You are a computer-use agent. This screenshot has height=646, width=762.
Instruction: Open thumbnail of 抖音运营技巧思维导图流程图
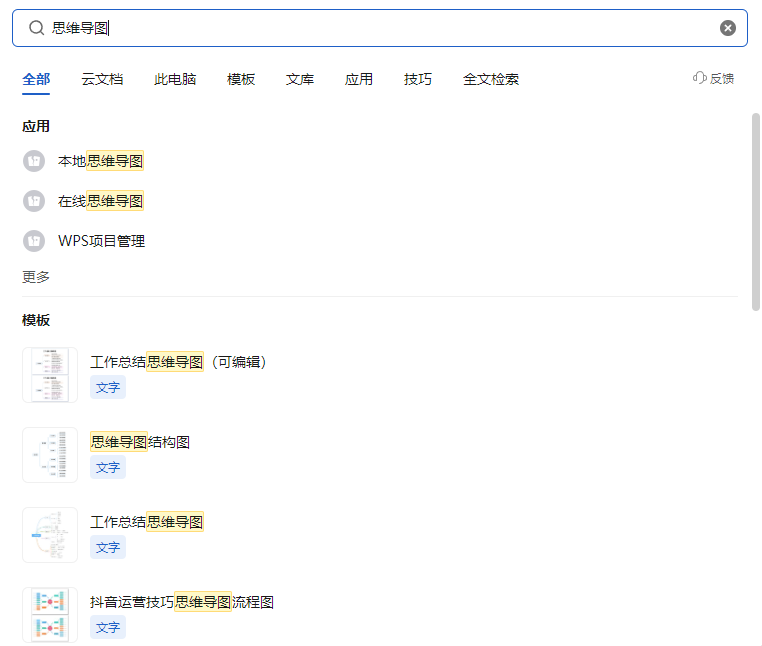[x=50, y=615]
